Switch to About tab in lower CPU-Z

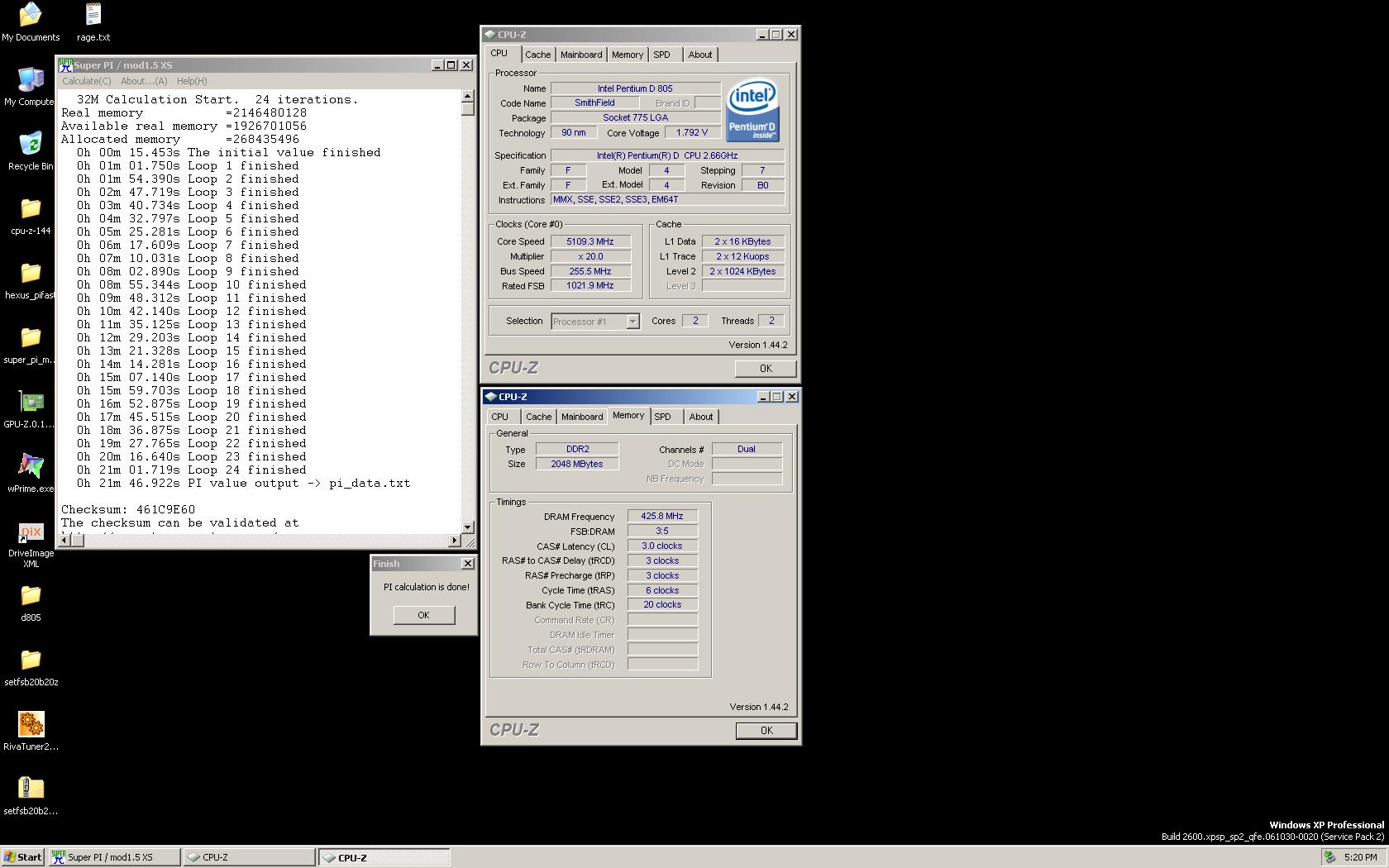[701, 417]
